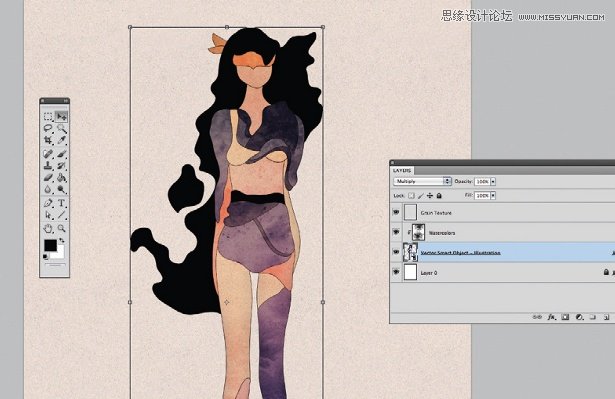
Task: Select the Rectangular Marquee tool
Action: (x=48, y=117)
